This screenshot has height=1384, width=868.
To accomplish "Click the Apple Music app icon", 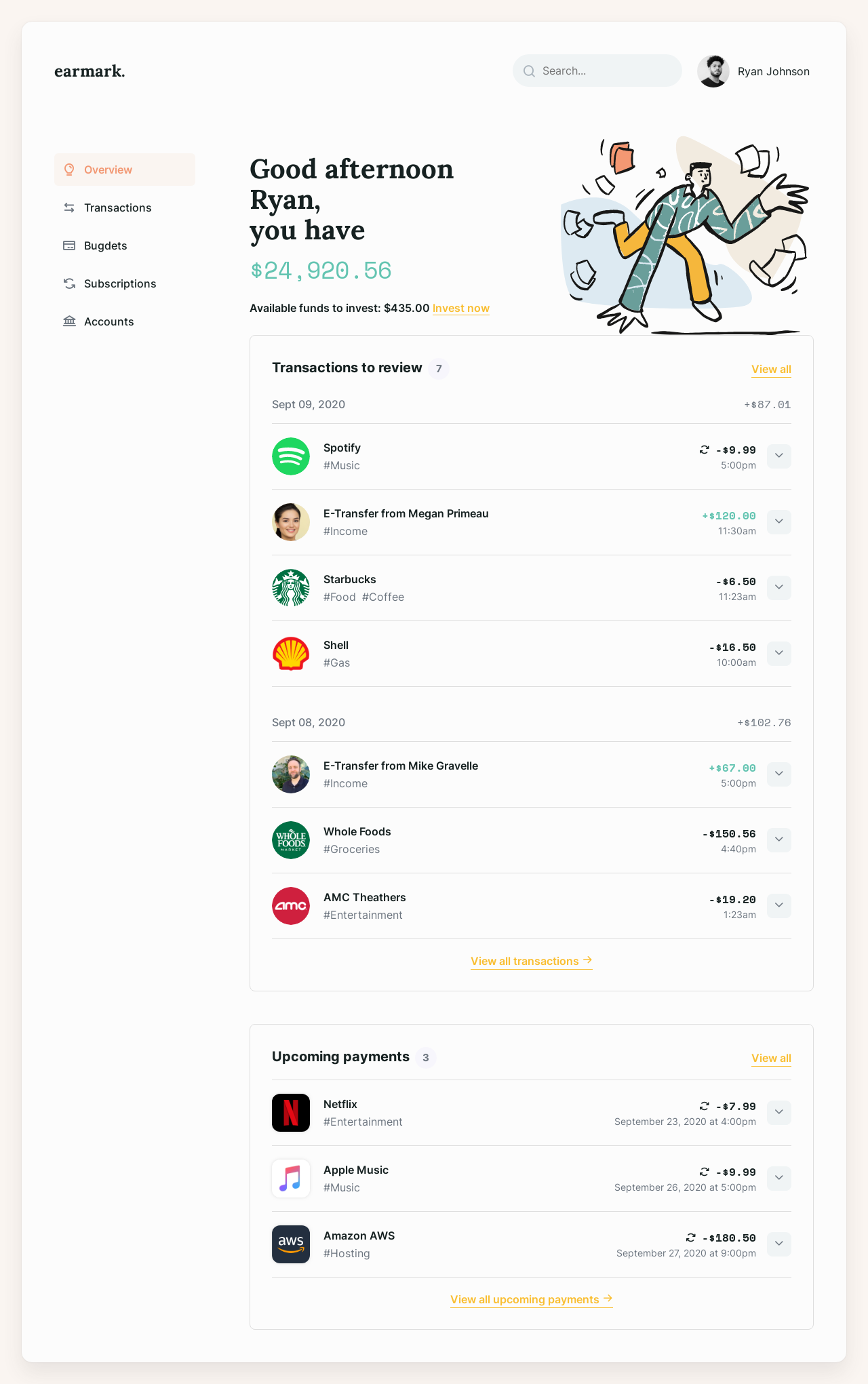I will pos(291,1179).
